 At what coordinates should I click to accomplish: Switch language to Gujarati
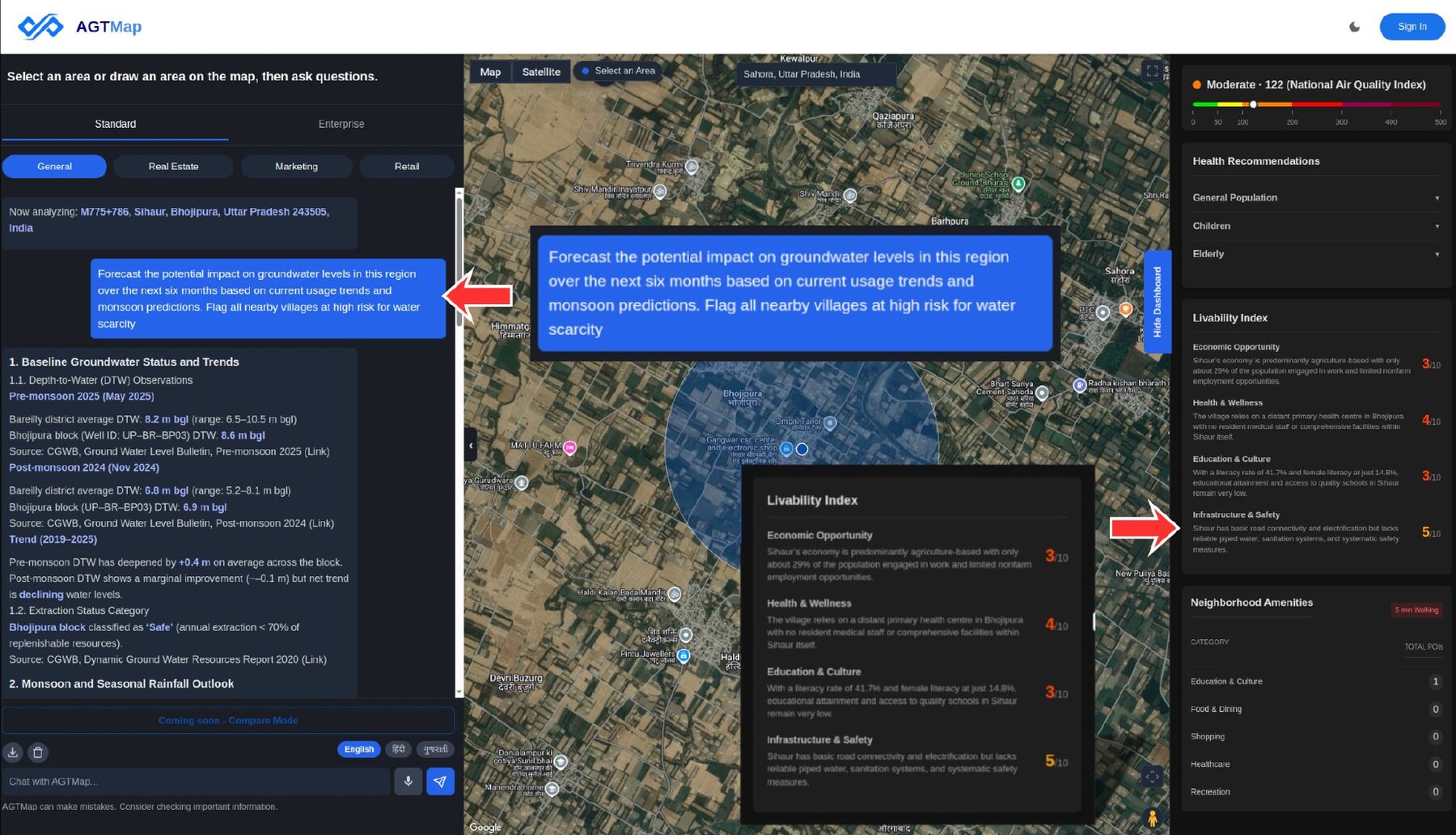[436, 749]
